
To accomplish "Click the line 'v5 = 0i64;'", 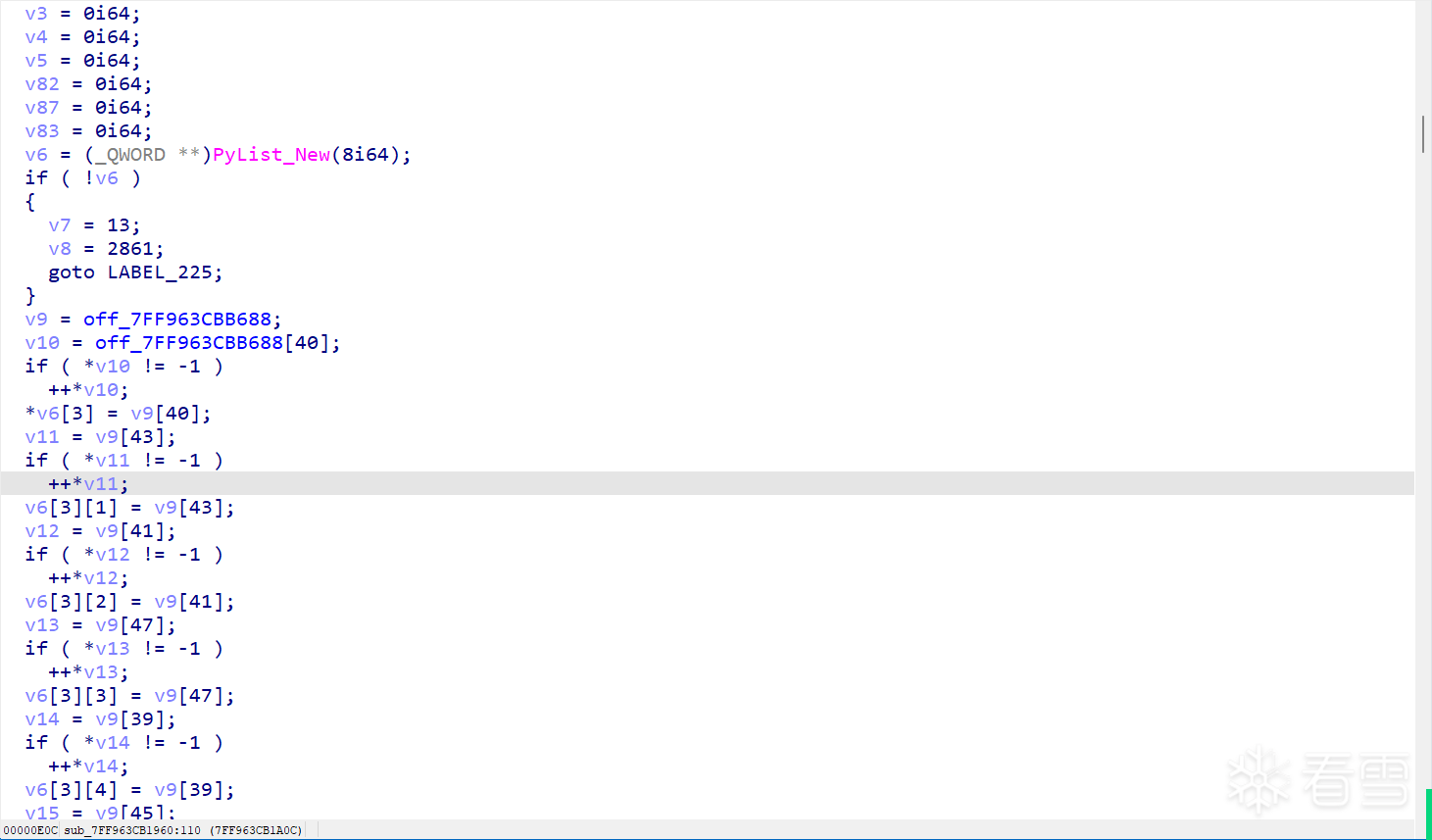I will (82, 61).
